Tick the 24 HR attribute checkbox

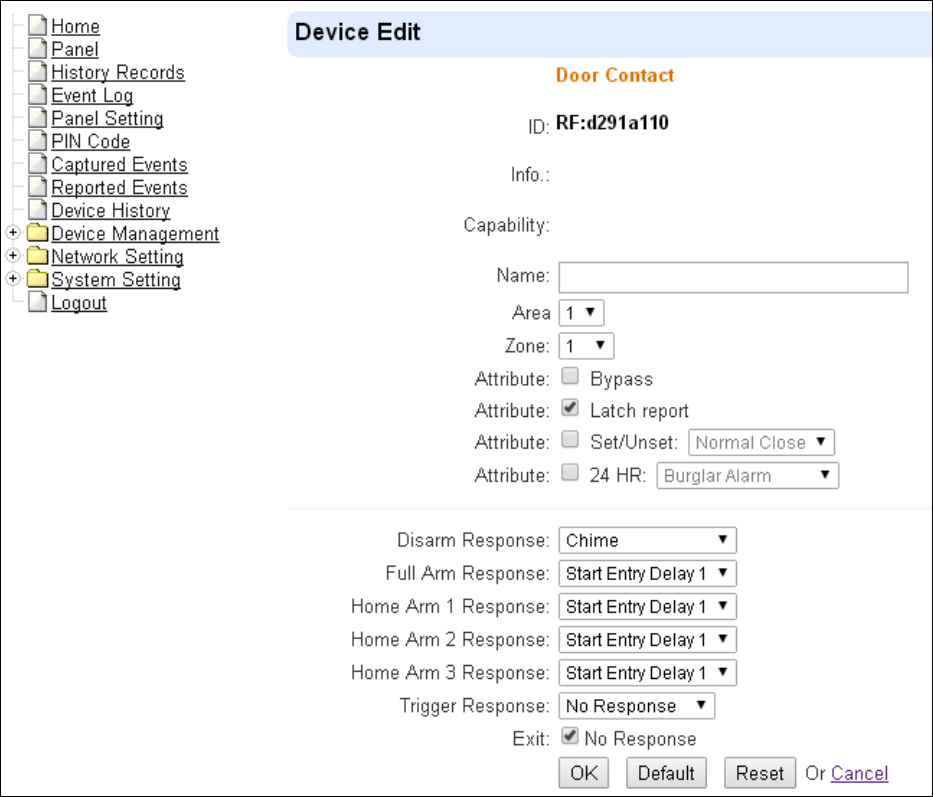coord(570,473)
